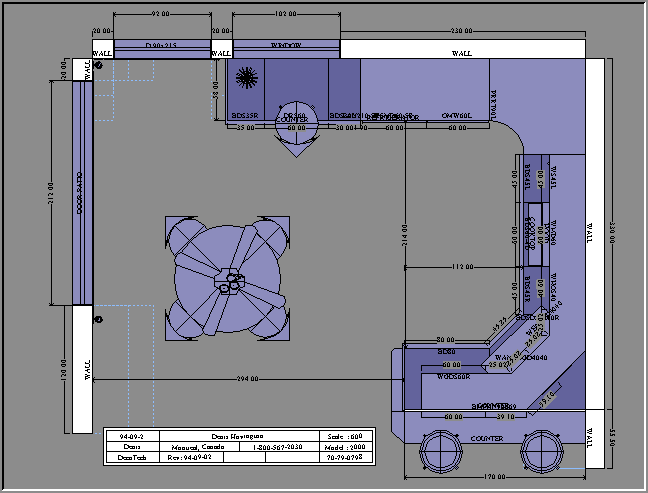Click the Rev: 94-09-02 cell

tap(191, 457)
